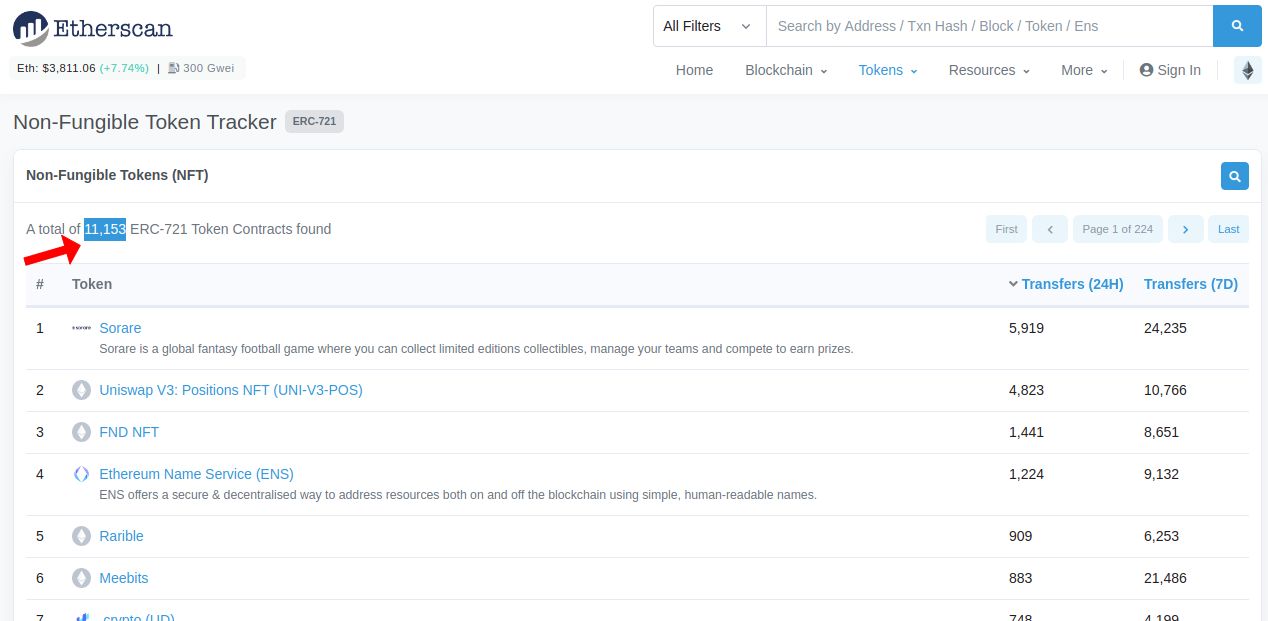
Task: Click the Etherscan logo
Action: point(93,28)
